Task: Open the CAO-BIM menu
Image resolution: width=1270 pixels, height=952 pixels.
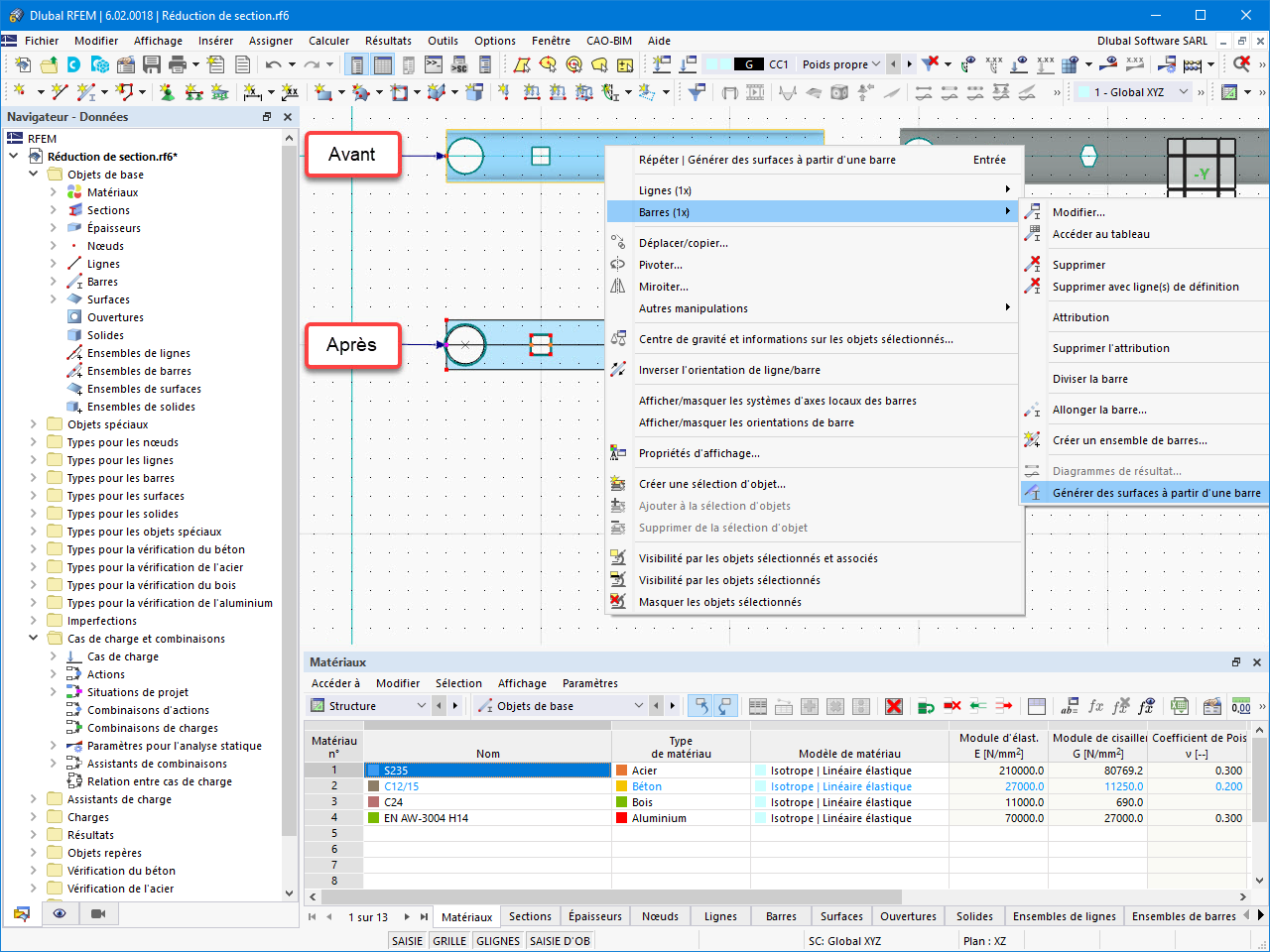Action: [x=609, y=41]
